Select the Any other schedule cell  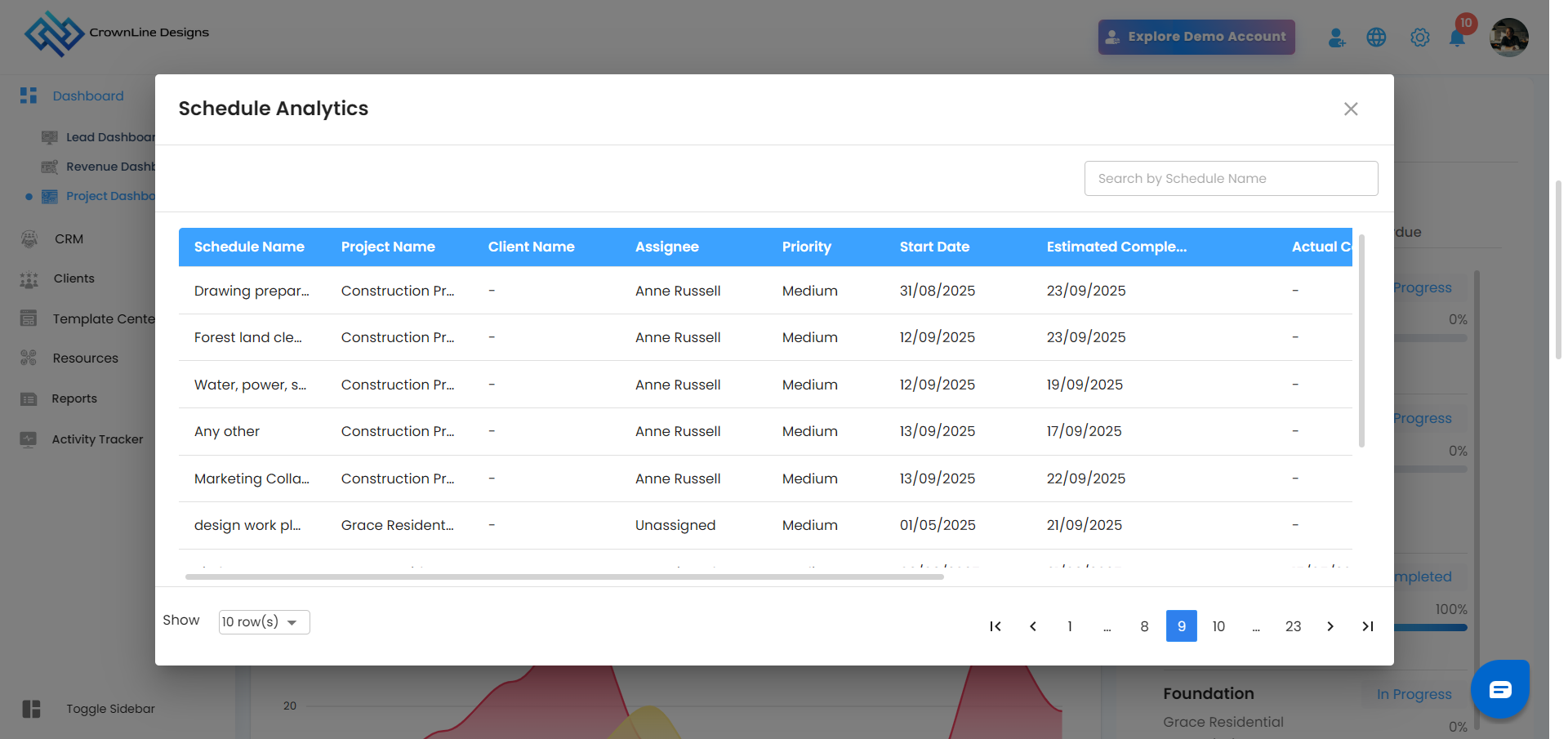click(227, 431)
